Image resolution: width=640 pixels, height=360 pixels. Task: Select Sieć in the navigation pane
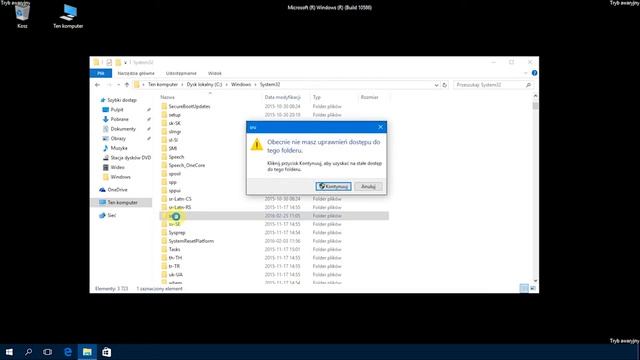(111, 216)
